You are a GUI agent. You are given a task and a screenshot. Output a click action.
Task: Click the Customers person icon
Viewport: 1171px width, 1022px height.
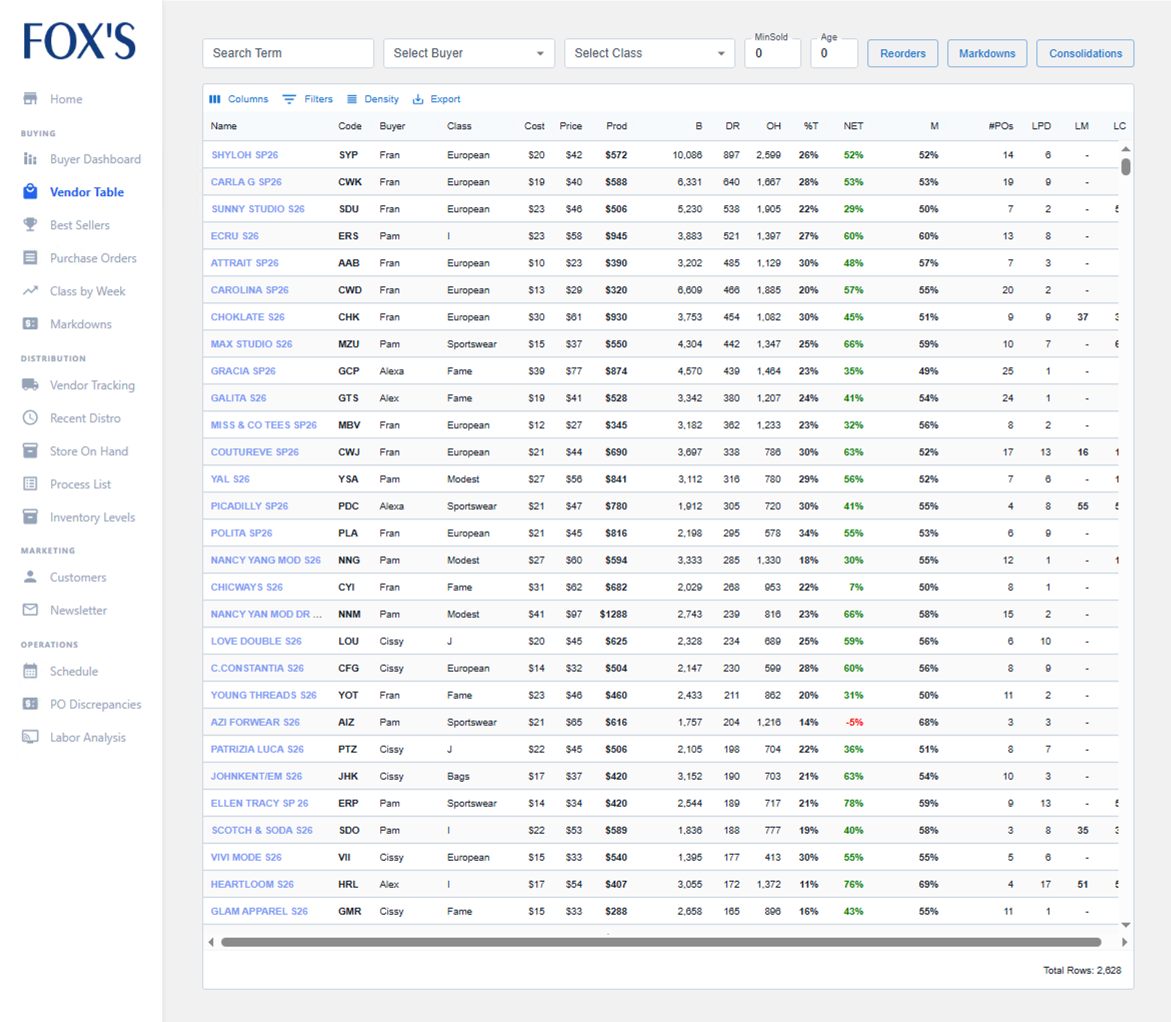tap(30, 577)
